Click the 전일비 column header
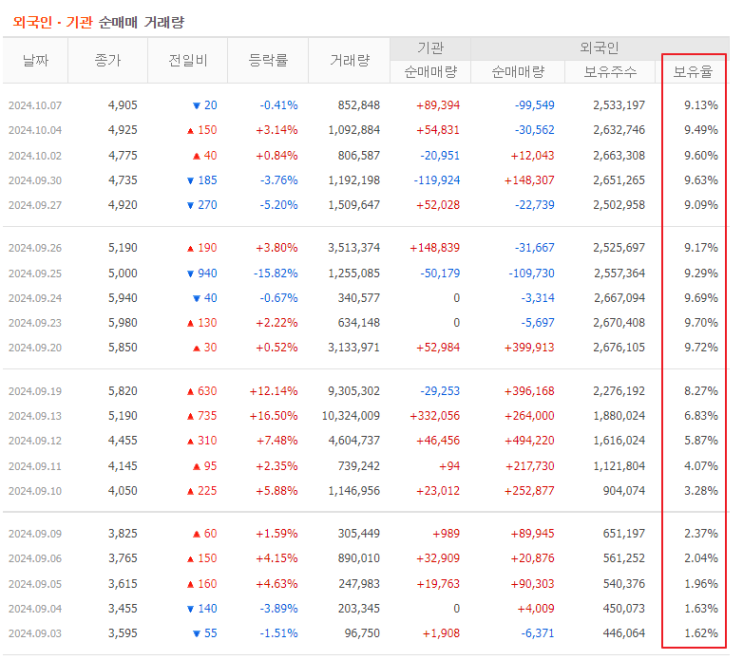Image resolution: width=743 pixels, height=660 pixels. pyautogui.click(x=188, y=60)
